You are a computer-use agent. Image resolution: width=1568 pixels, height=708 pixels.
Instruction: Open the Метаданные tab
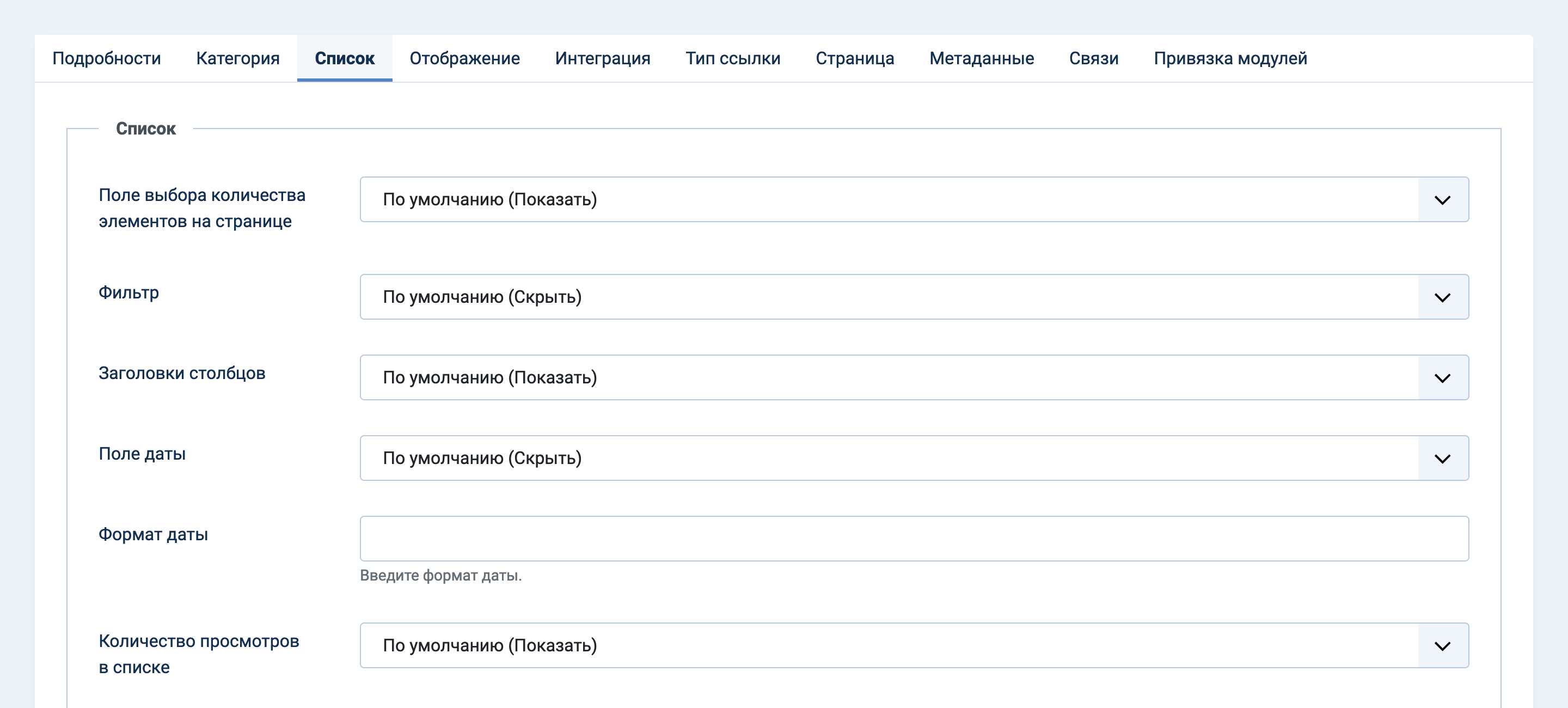pos(981,58)
